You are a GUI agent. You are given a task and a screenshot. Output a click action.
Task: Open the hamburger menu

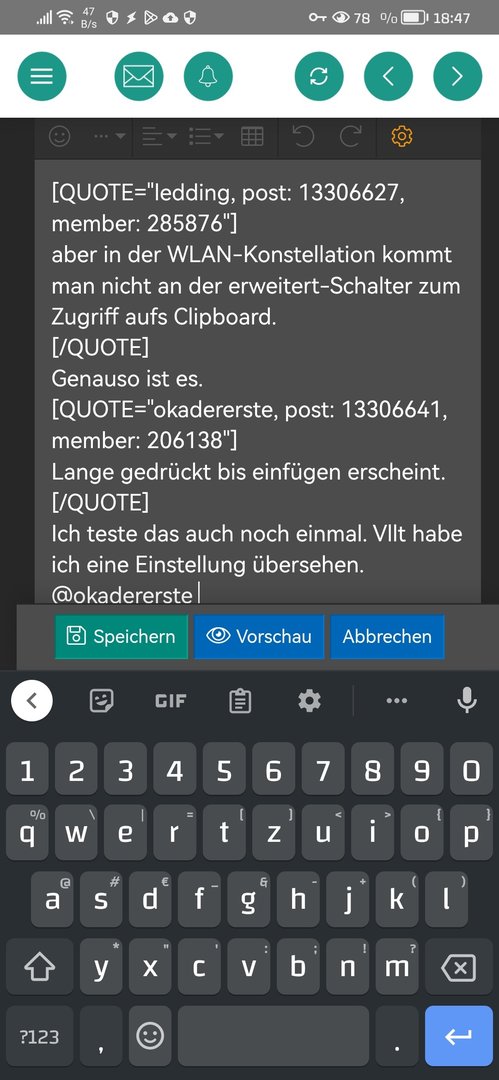pyautogui.click(x=42, y=76)
